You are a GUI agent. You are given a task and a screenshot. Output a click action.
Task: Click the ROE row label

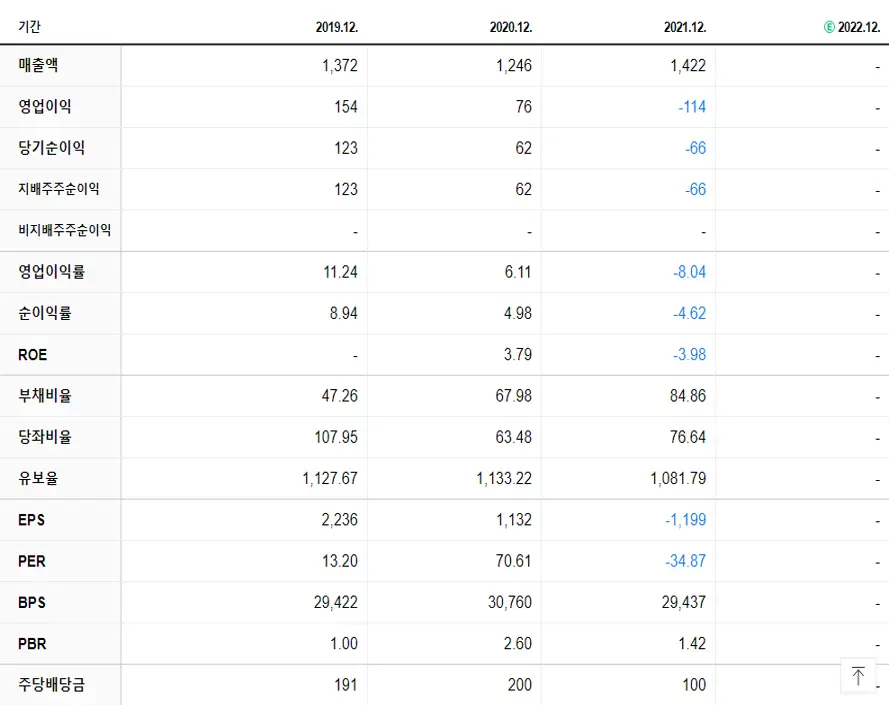(x=32, y=354)
